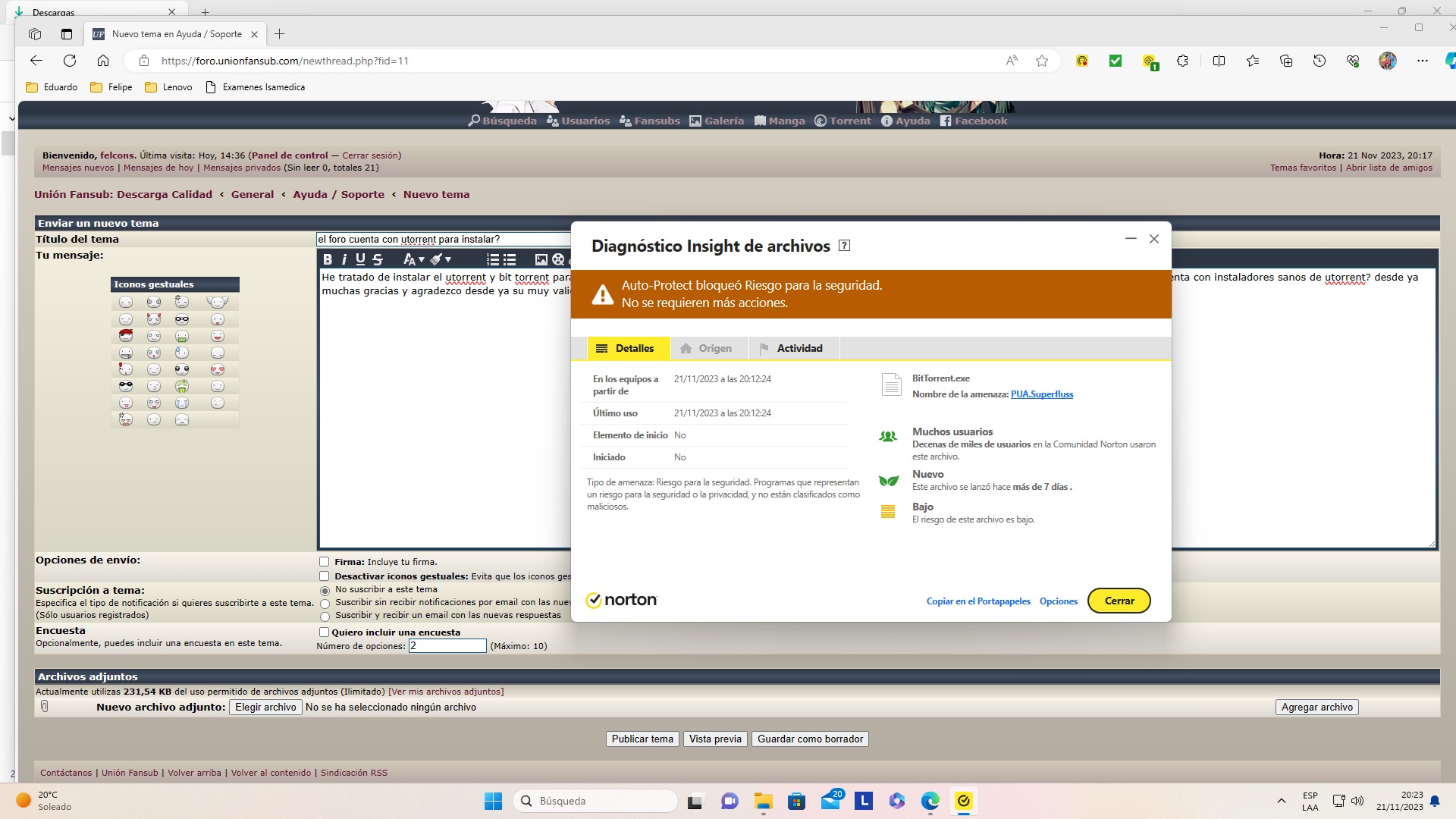The image size is (1456, 819).
Task: Click the read aloud icon in the address bar
Action: coord(1012,61)
